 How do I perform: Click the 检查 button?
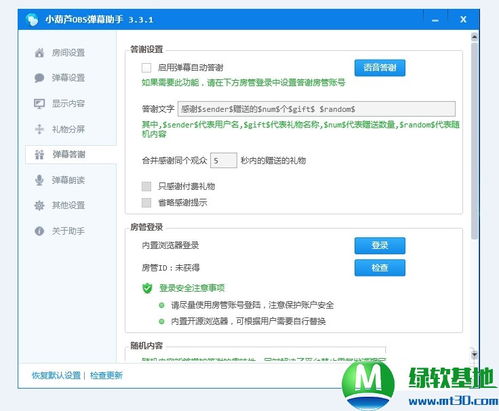(380, 268)
